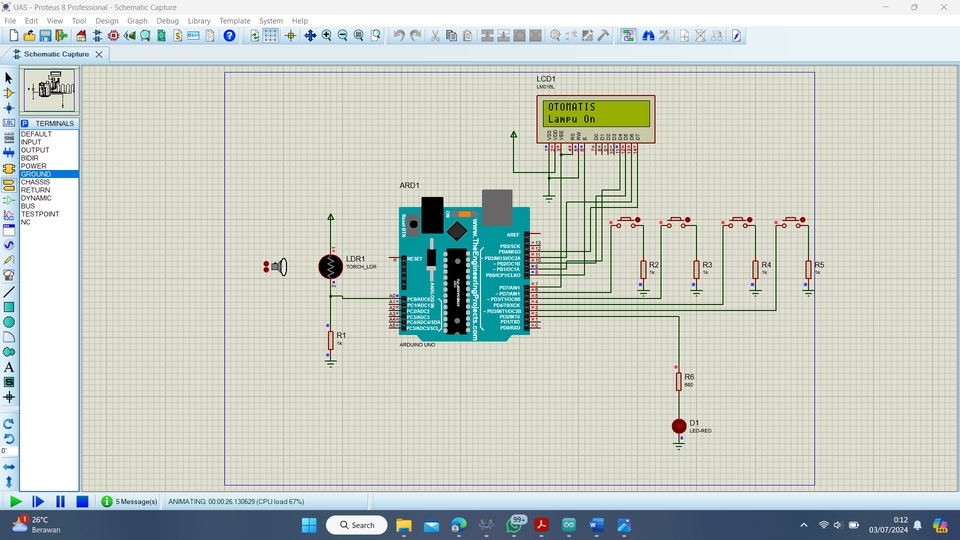Select the Schematic Capture tab
This screenshot has width=960, height=540.
pos(56,54)
